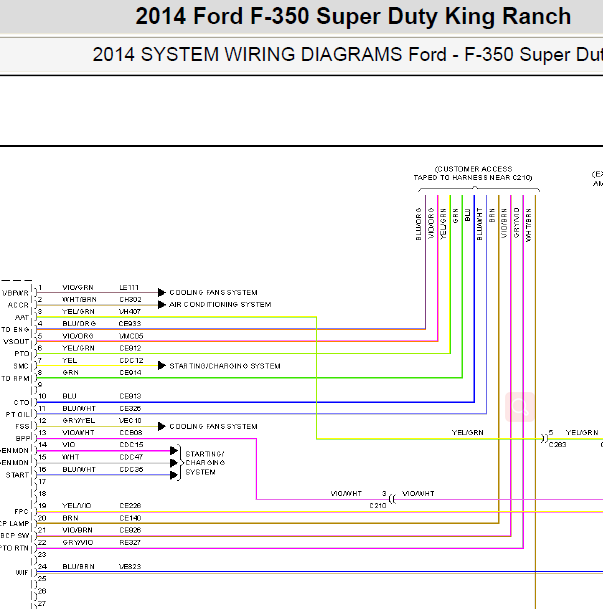Select wire code 'CCB08'
Image resolution: width=603 pixels, height=609 pixels.
pos(131,433)
